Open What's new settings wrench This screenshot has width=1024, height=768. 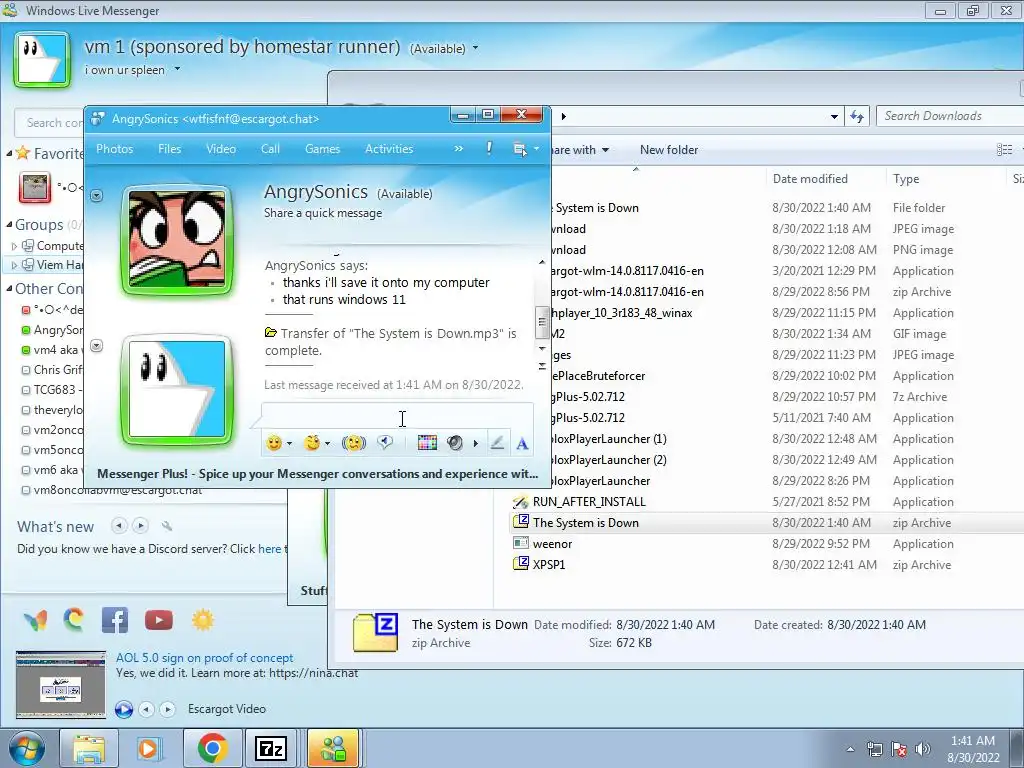pos(167,526)
